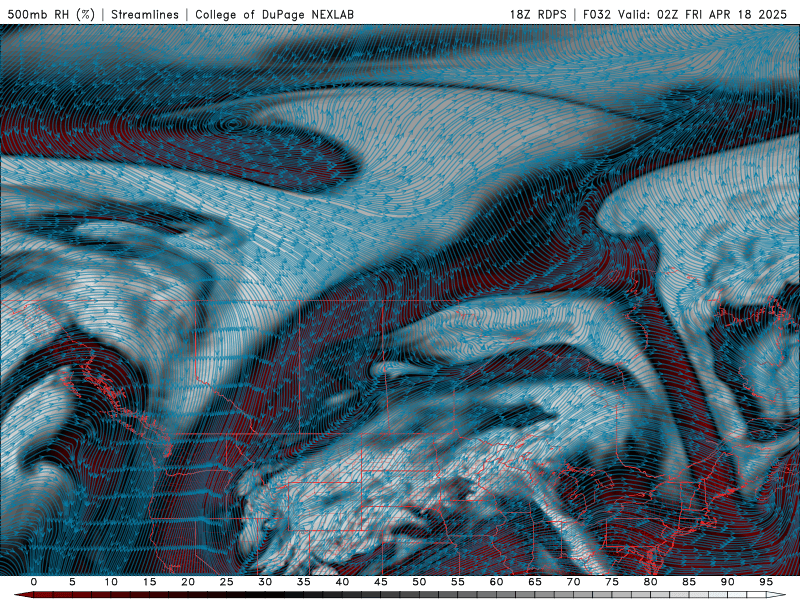Click the "500mb RH (%)" title text
The width and height of the screenshot is (800, 600).
tap(51, 14)
